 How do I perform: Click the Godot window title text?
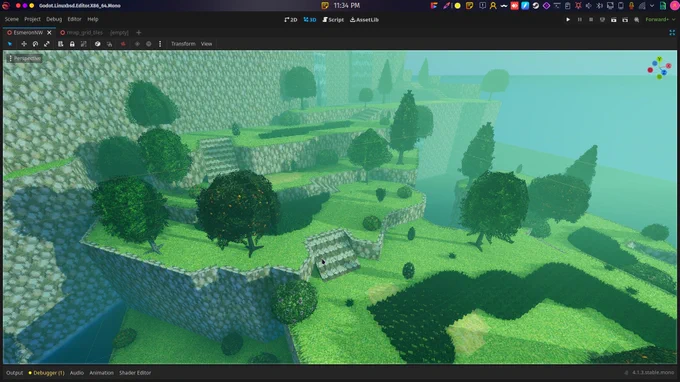tap(80, 6)
